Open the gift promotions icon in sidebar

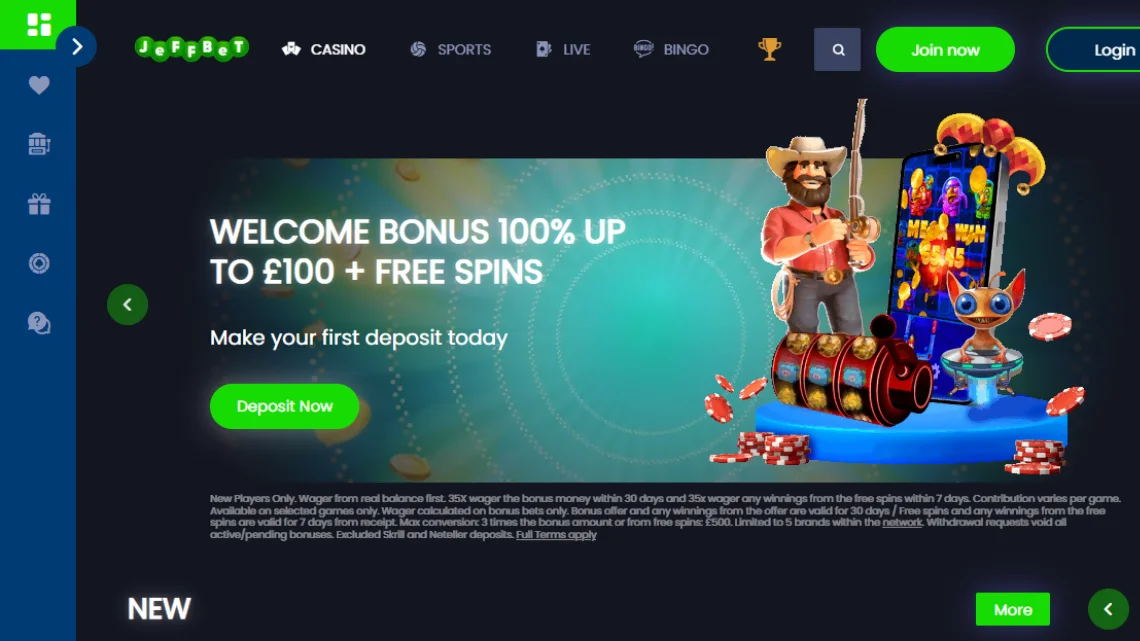(x=39, y=204)
